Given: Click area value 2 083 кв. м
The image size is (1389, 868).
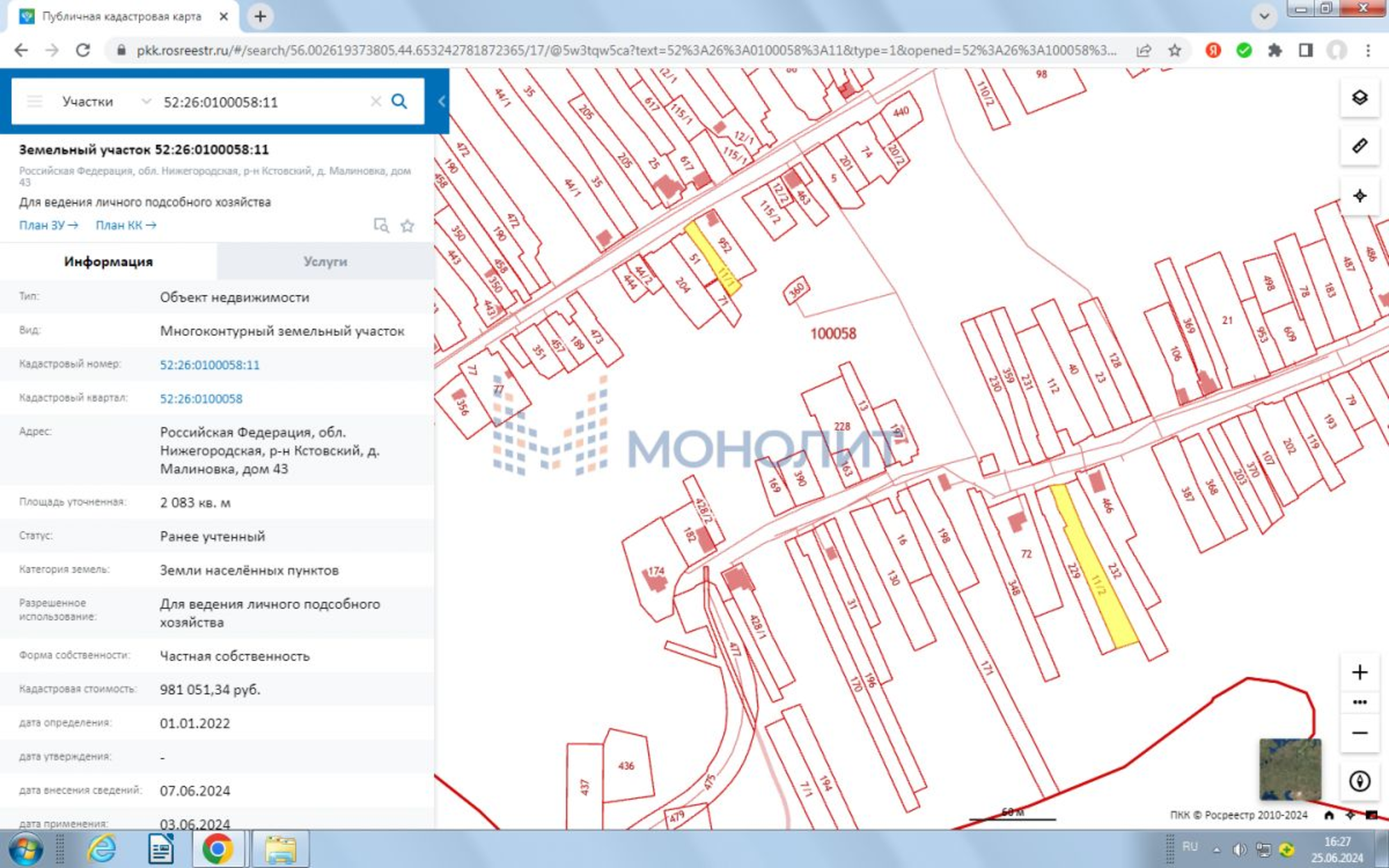Looking at the screenshot, I should (x=195, y=502).
